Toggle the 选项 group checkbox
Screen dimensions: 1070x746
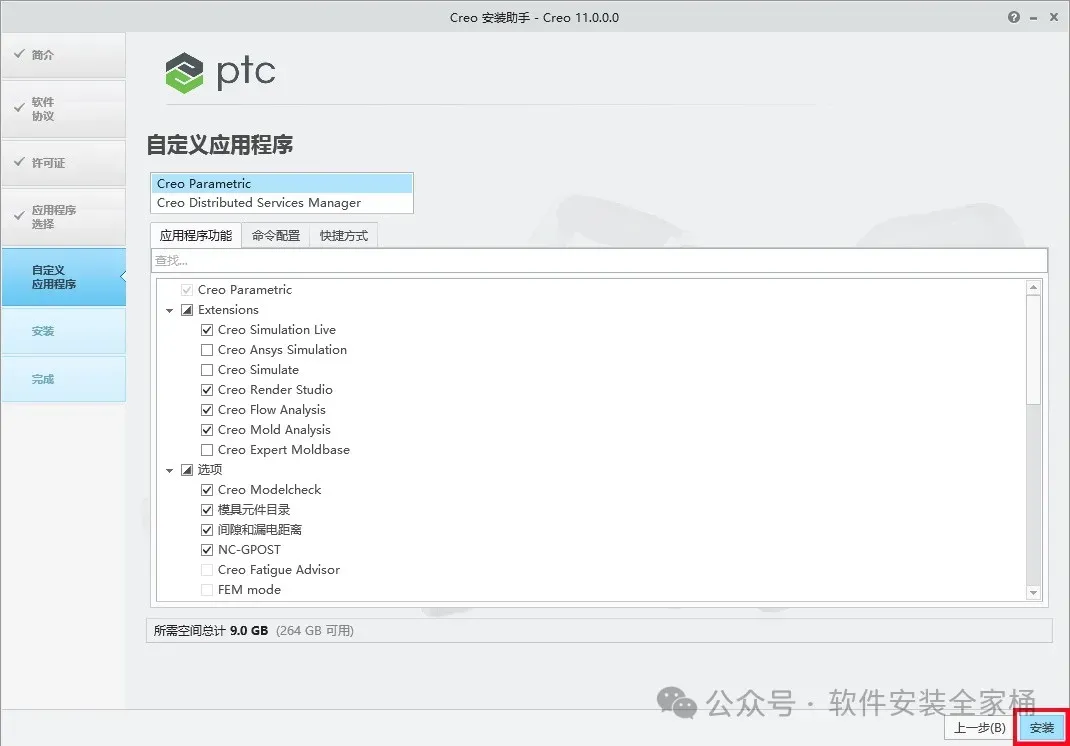click(x=187, y=470)
